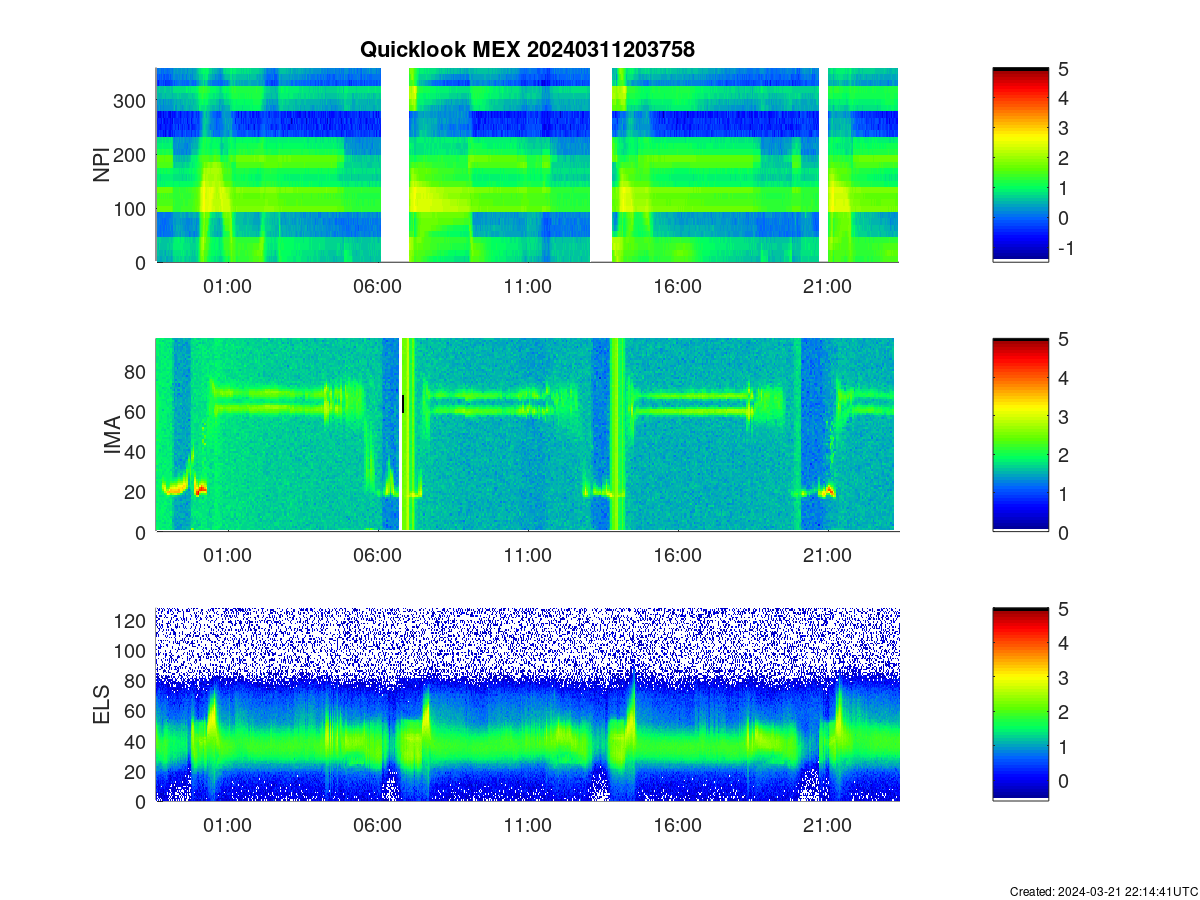Click the 'Created: 2024-03-21 22:14:41UTC' timestamp
Viewport: 1200px width, 900px height.
(1103, 891)
